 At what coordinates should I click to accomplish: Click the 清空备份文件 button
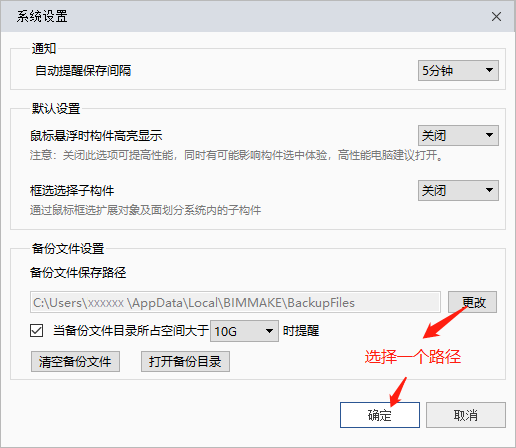(75, 361)
